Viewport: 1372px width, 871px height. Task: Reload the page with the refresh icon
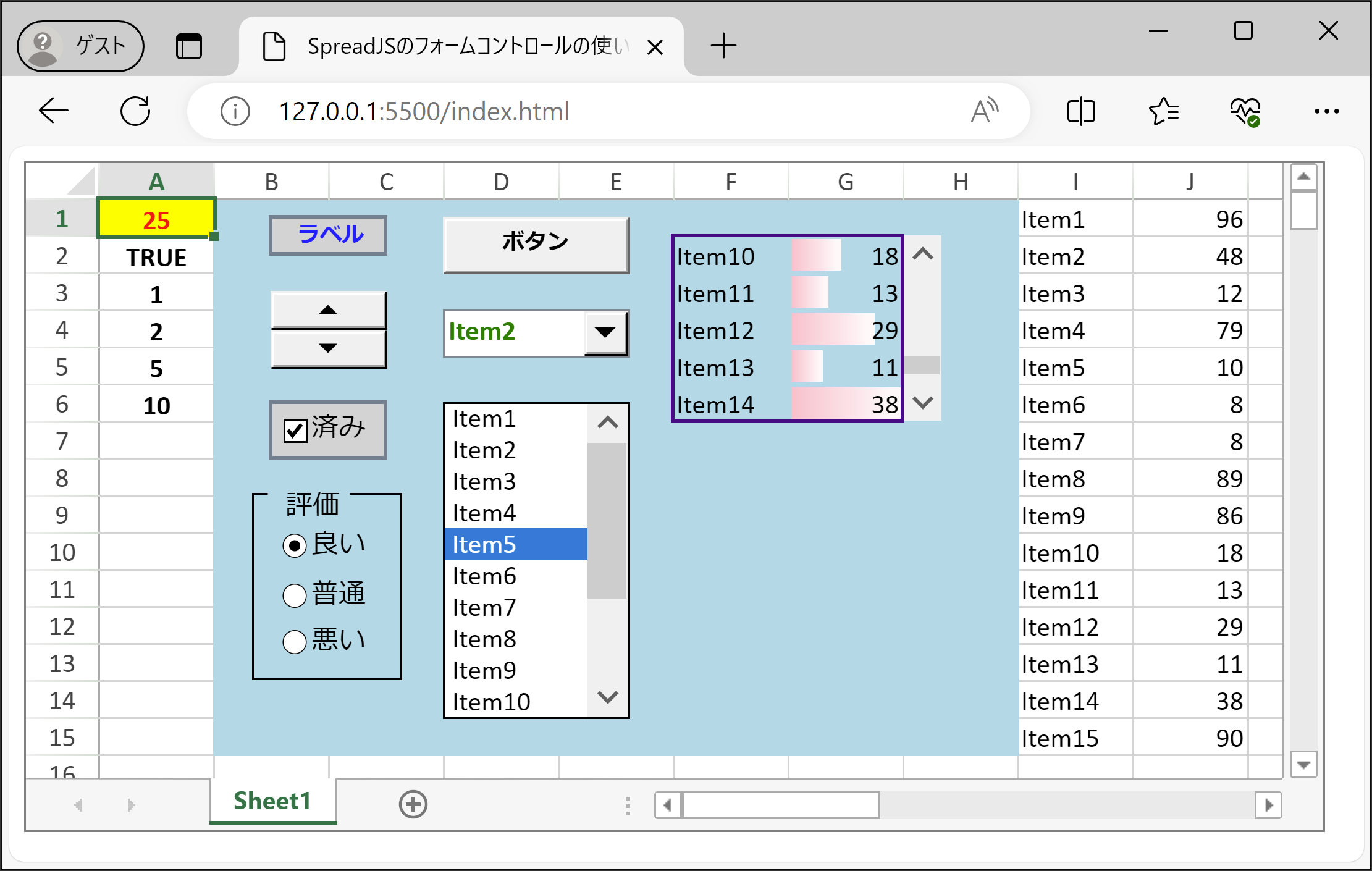pyautogui.click(x=135, y=112)
